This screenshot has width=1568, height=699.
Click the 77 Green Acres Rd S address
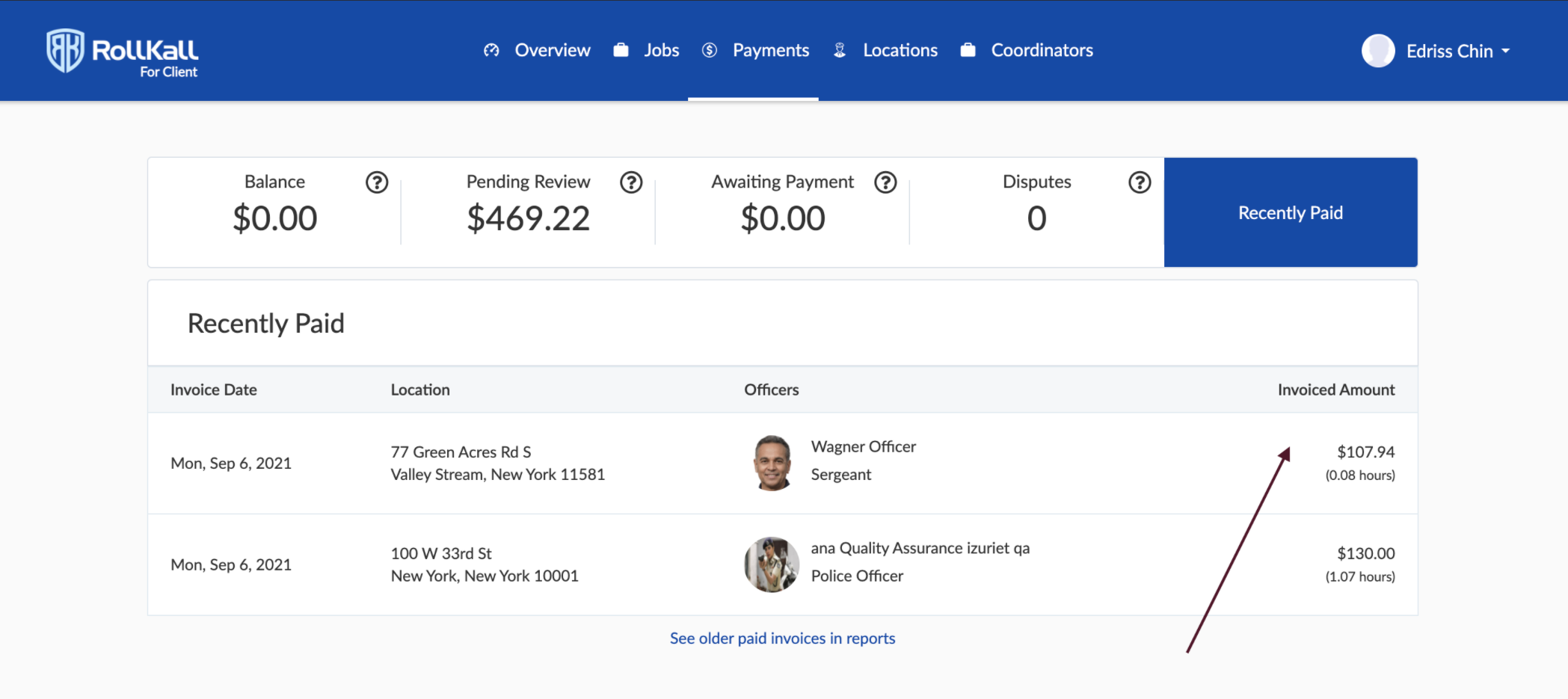pyautogui.click(x=497, y=463)
